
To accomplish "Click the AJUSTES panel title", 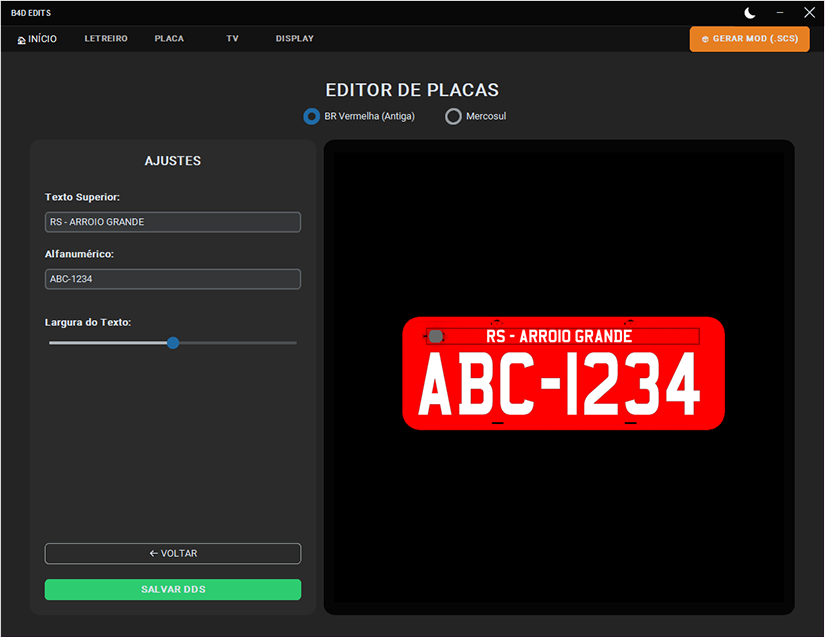I will (x=173, y=161).
